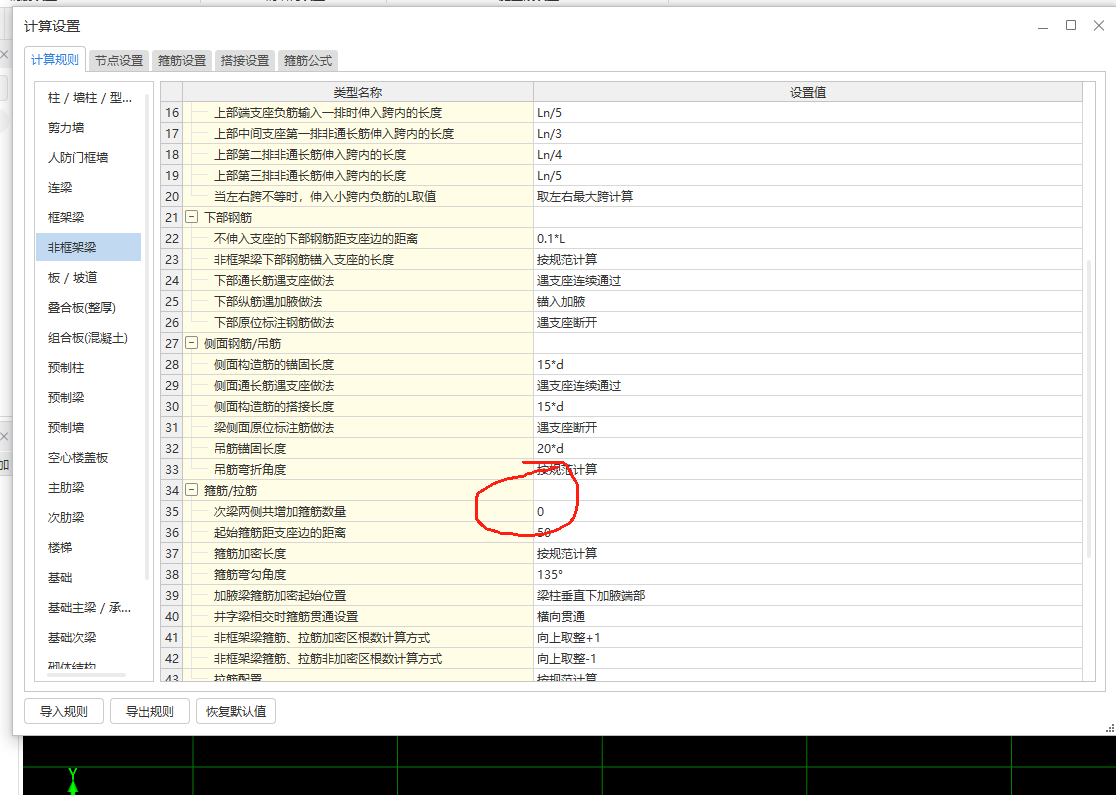
Task: Open 遇支座断开 value for 下部原位标注钢筋做法
Action: click(808, 322)
